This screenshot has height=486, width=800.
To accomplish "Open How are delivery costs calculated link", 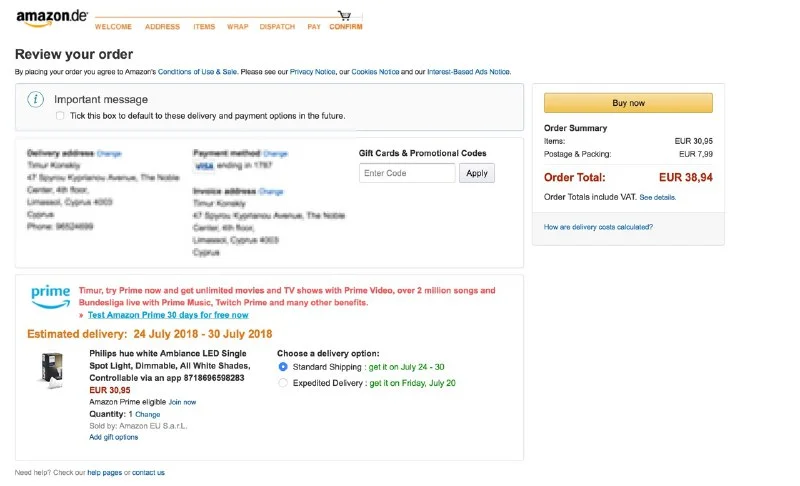I will 599,227.
